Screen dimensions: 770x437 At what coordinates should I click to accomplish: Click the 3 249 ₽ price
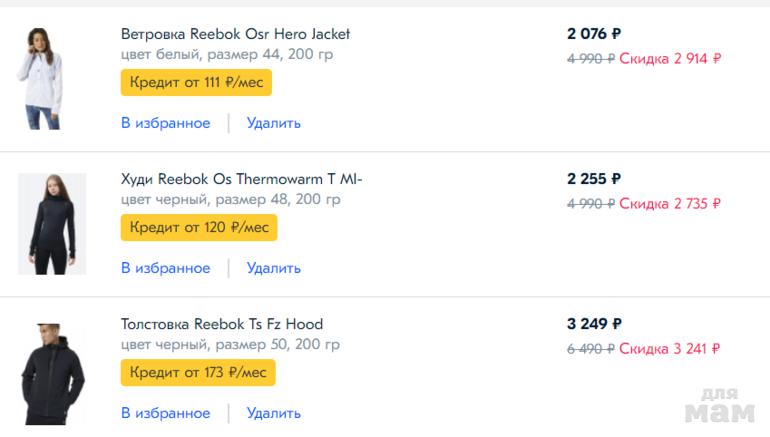pyautogui.click(x=594, y=324)
